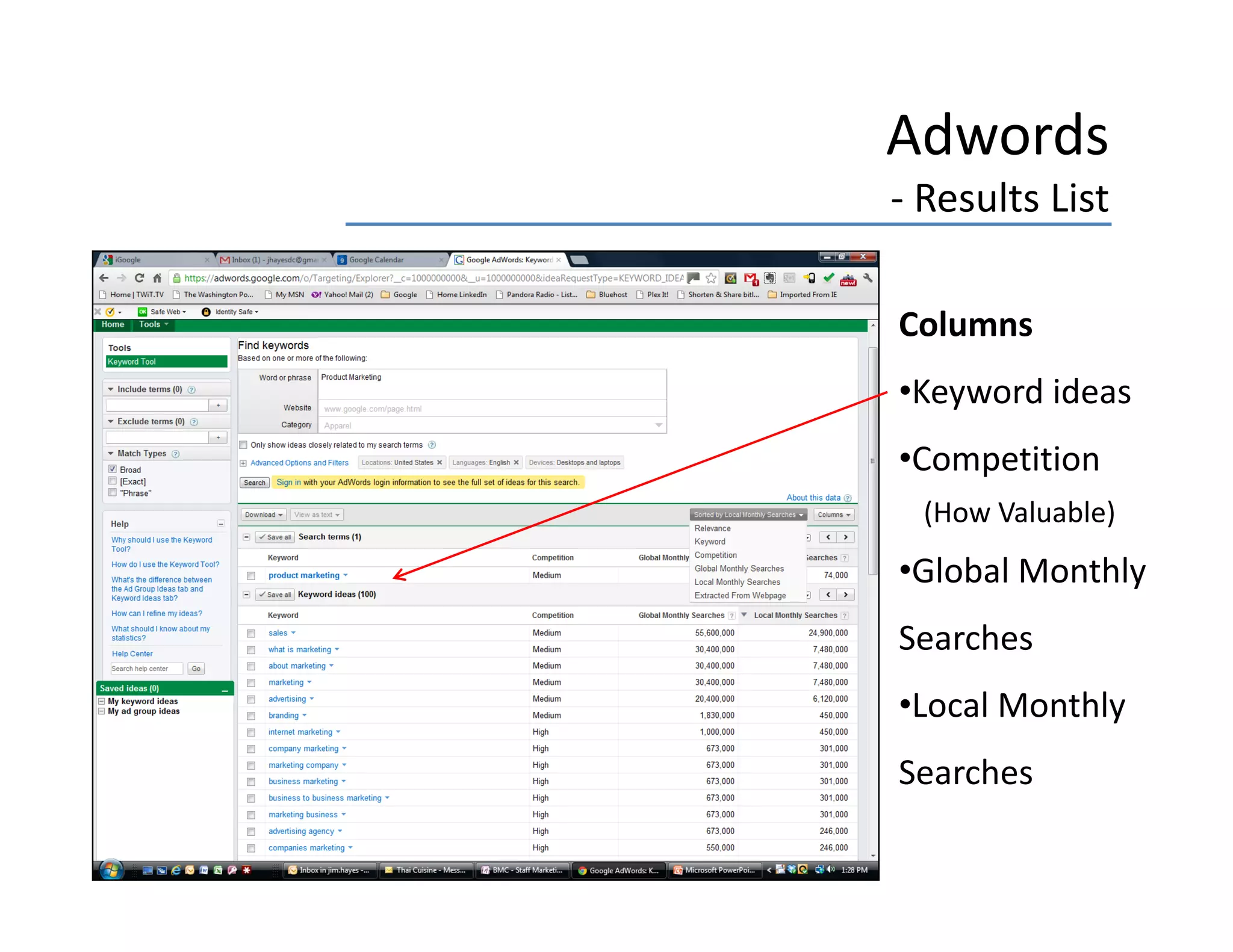
Task: Click Include terms help question icon
Action: (x=191, y=390)
